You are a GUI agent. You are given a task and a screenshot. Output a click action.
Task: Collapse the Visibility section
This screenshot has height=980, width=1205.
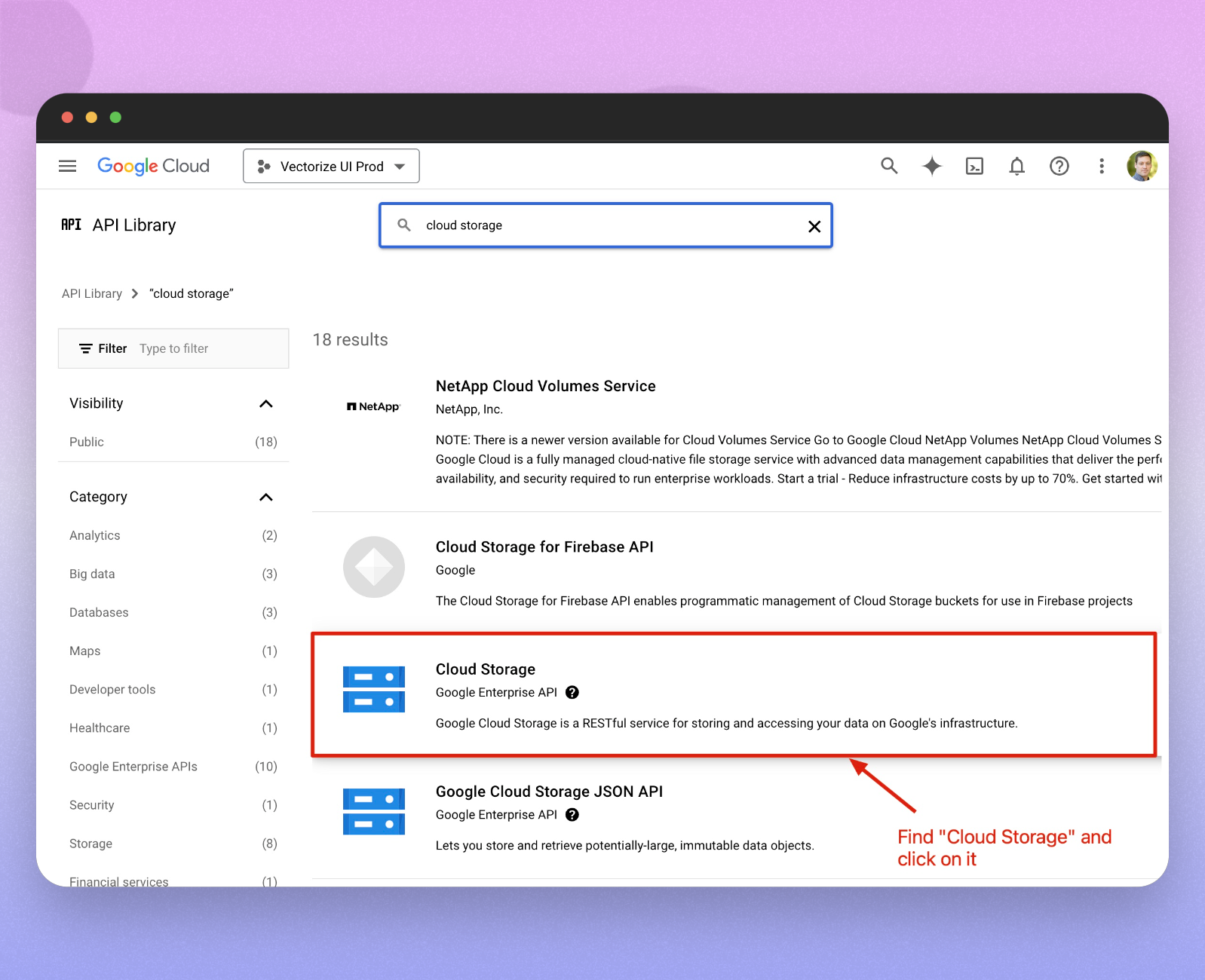pos(265,404)
